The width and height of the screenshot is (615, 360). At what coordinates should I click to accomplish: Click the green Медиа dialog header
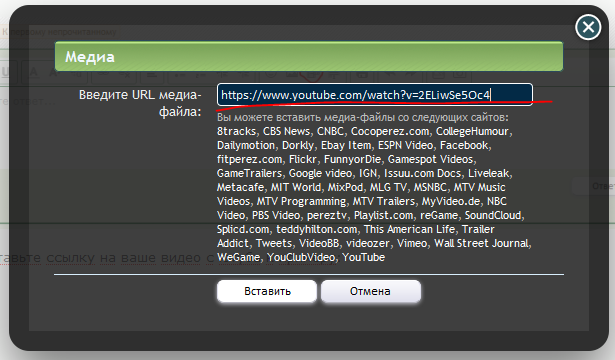(309, 56)
